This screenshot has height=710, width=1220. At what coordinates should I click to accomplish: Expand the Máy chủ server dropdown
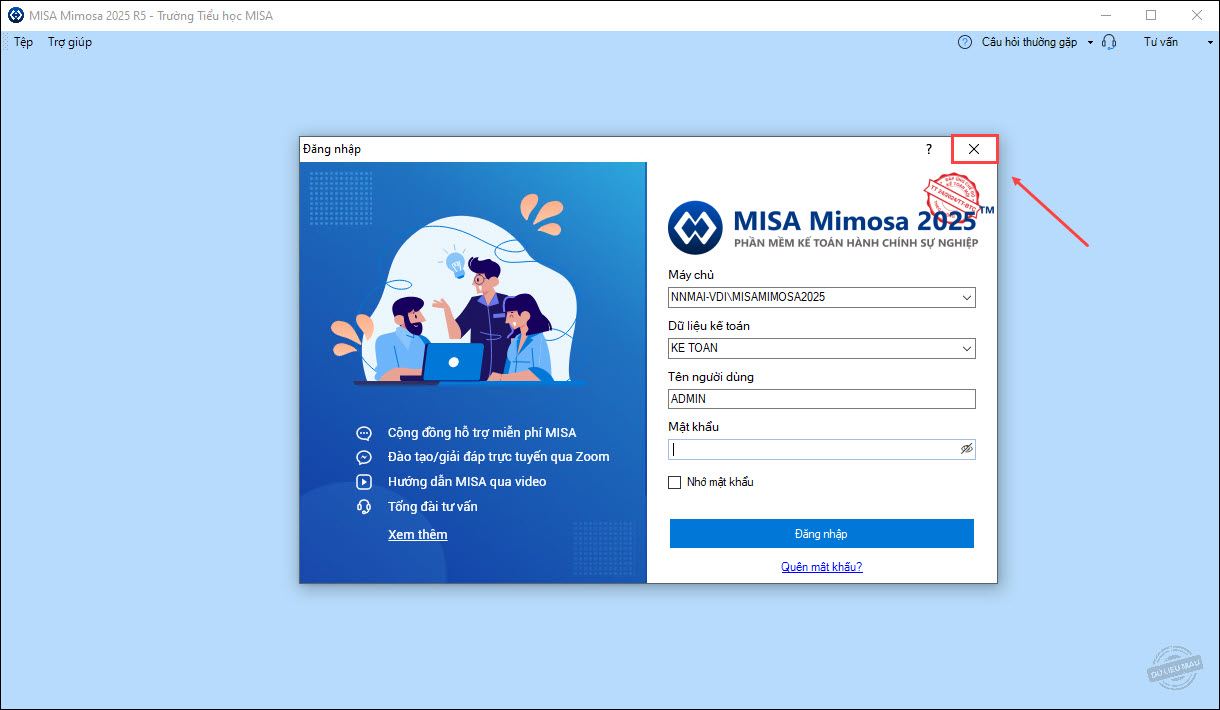(x=966, y=297)
